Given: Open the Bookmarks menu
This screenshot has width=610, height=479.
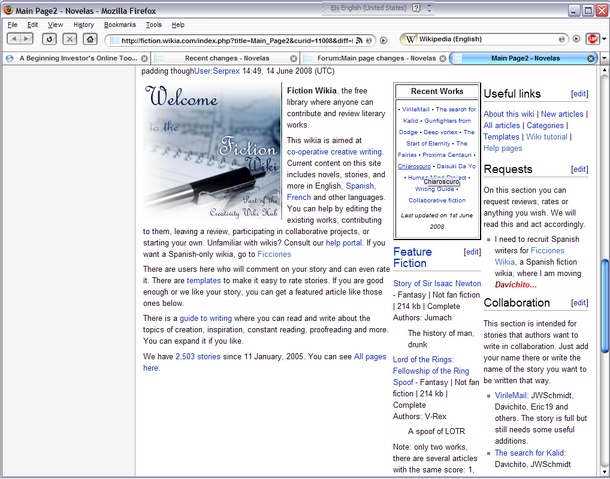Looking at the screenshot, I should [120, 25].
